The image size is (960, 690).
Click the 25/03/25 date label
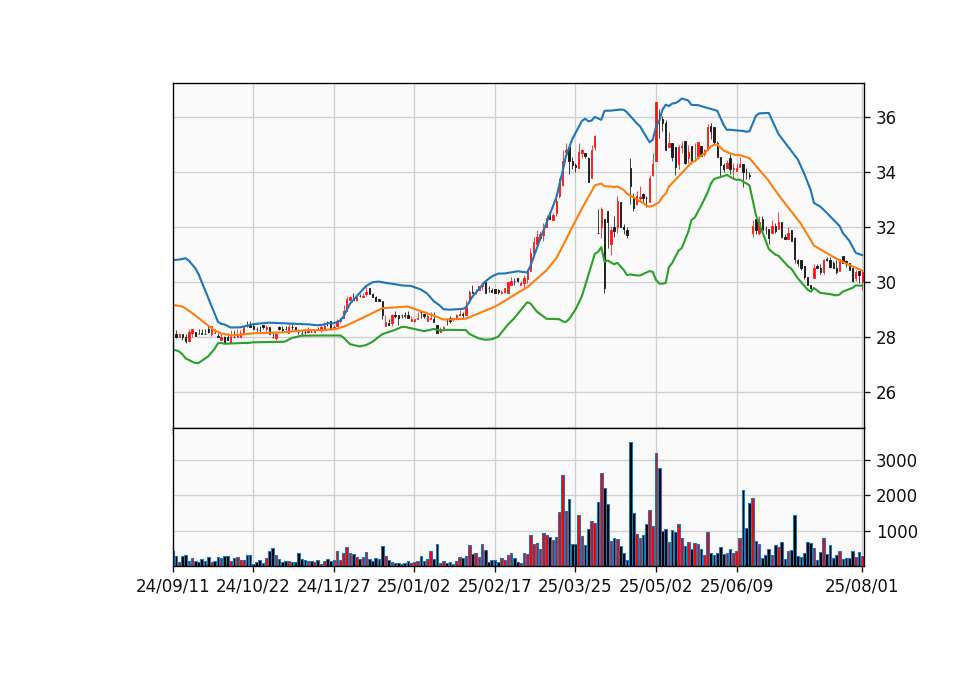coord(575,587)
